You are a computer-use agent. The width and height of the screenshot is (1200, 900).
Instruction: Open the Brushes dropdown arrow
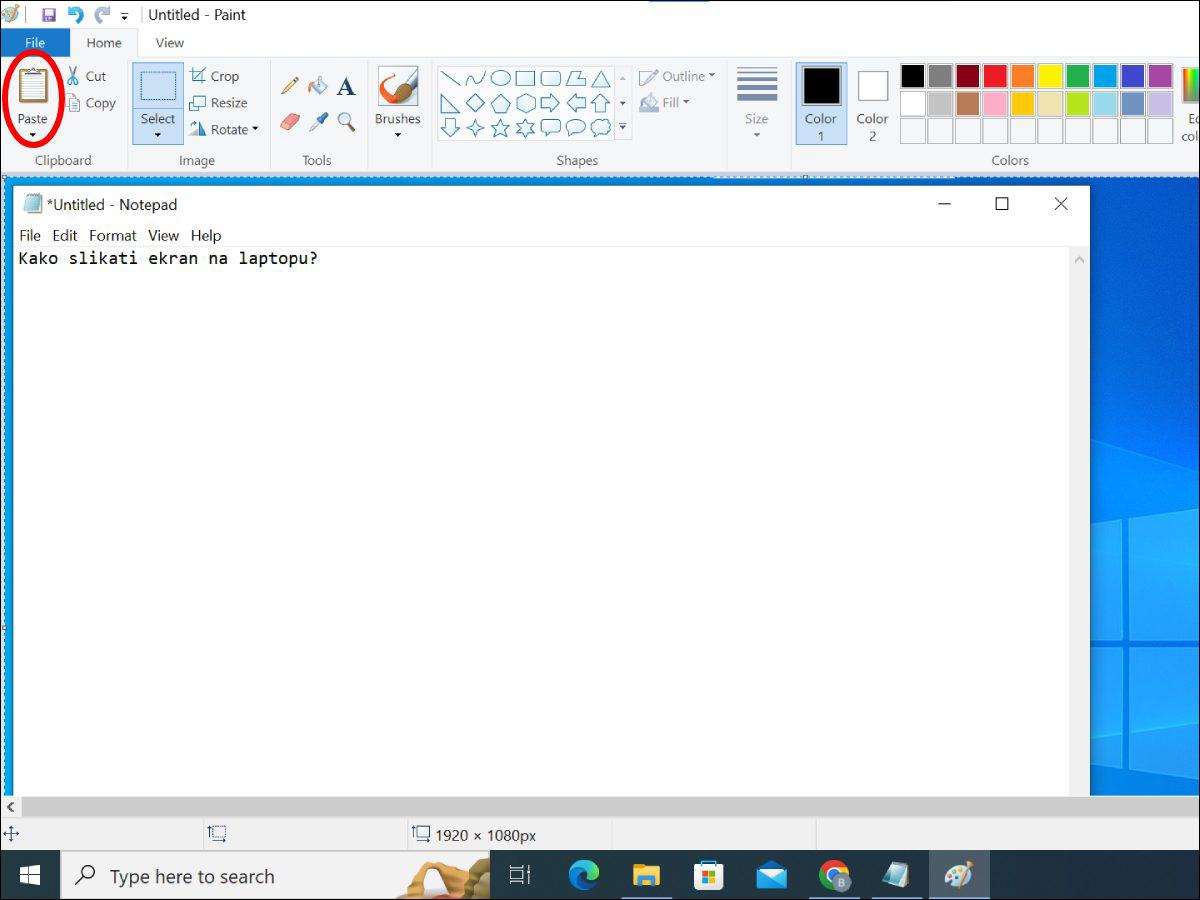(x=398, y=135)
